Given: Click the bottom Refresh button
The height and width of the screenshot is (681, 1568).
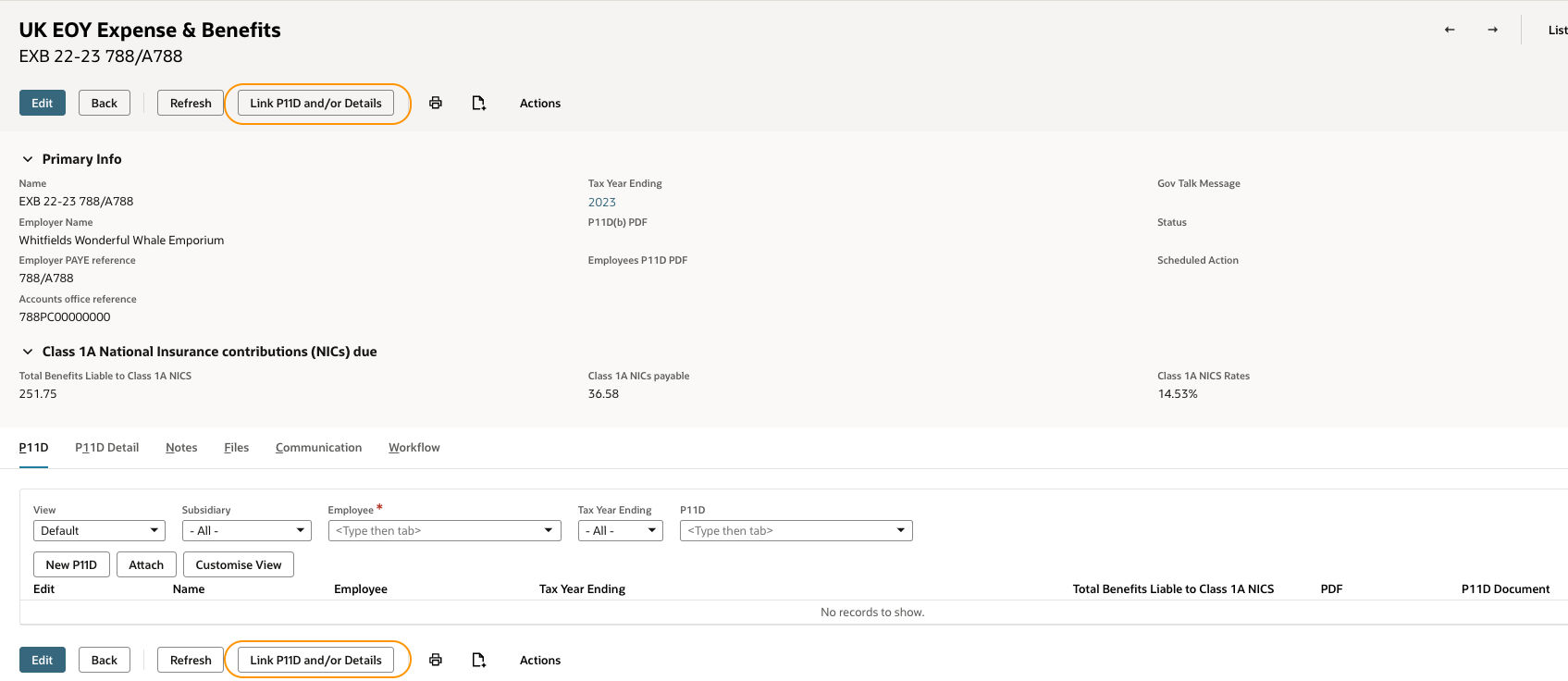Looking at the screenshot, I should pos(191,660).
